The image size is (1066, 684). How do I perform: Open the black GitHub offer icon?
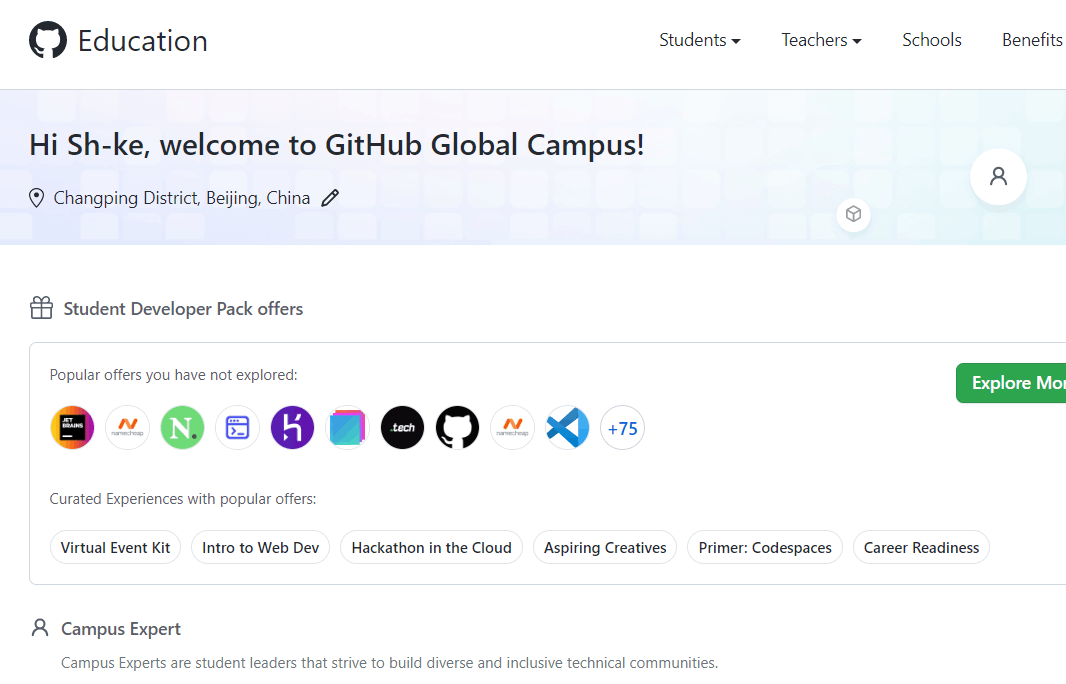coord(458,428)
